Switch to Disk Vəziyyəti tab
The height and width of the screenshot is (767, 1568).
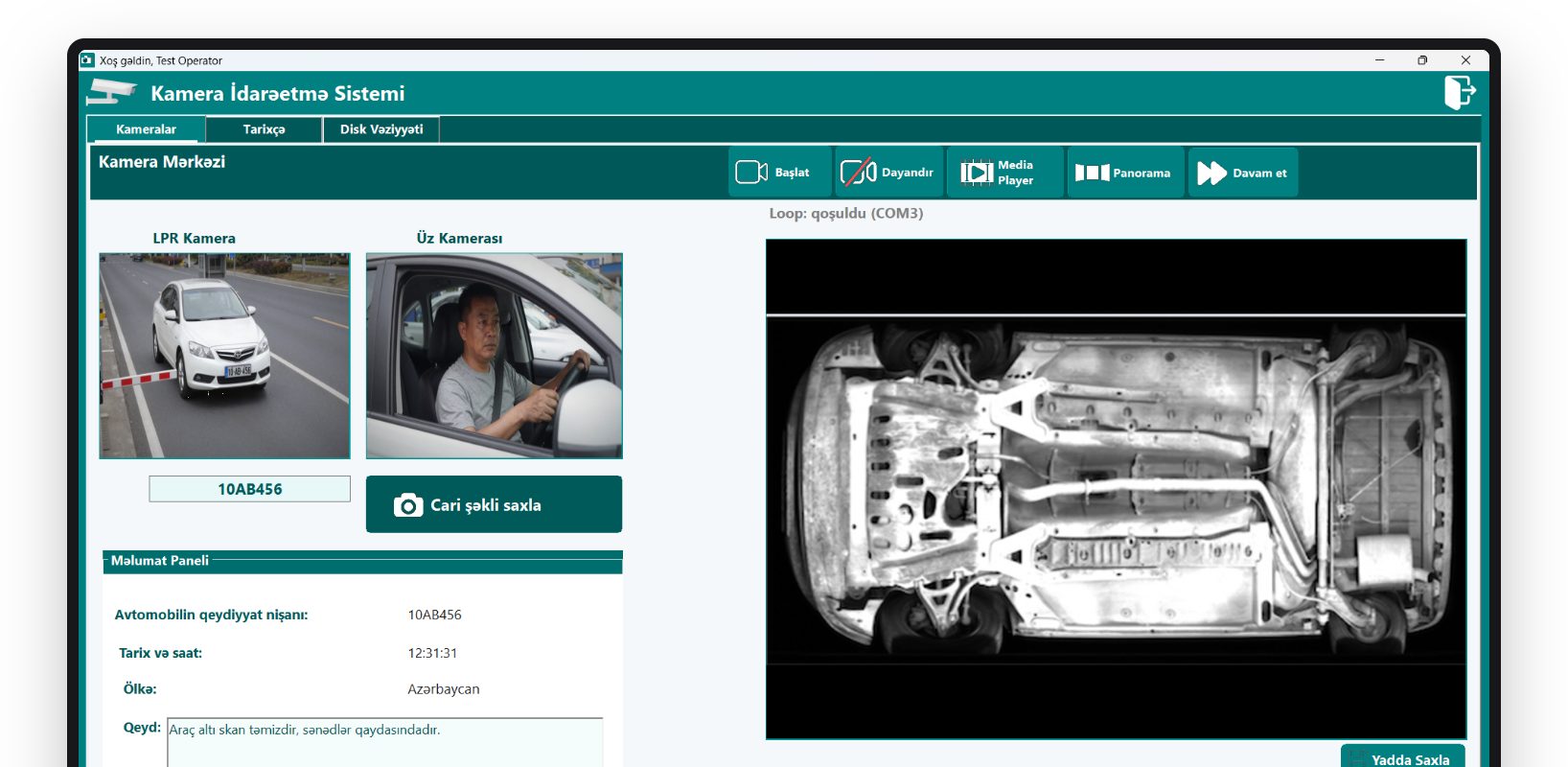pos(381,129)
